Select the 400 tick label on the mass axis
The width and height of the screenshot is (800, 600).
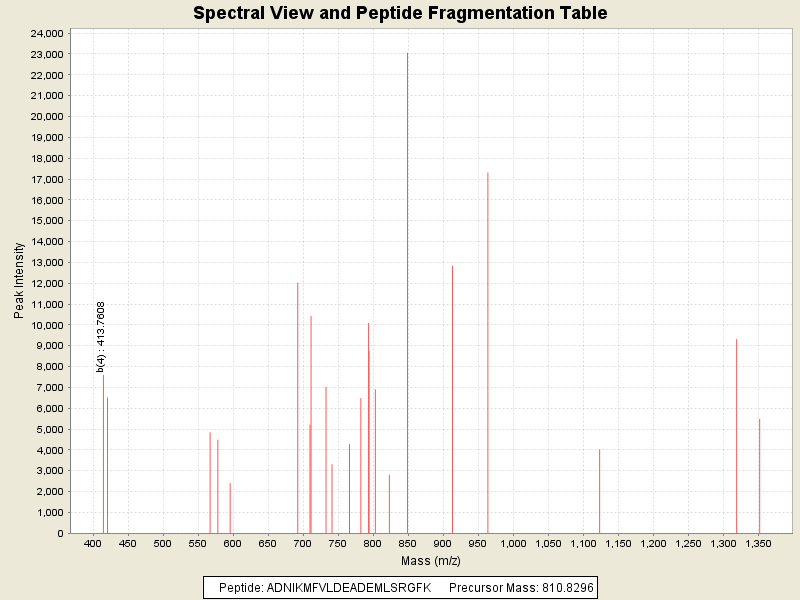(x=93, y=543)
